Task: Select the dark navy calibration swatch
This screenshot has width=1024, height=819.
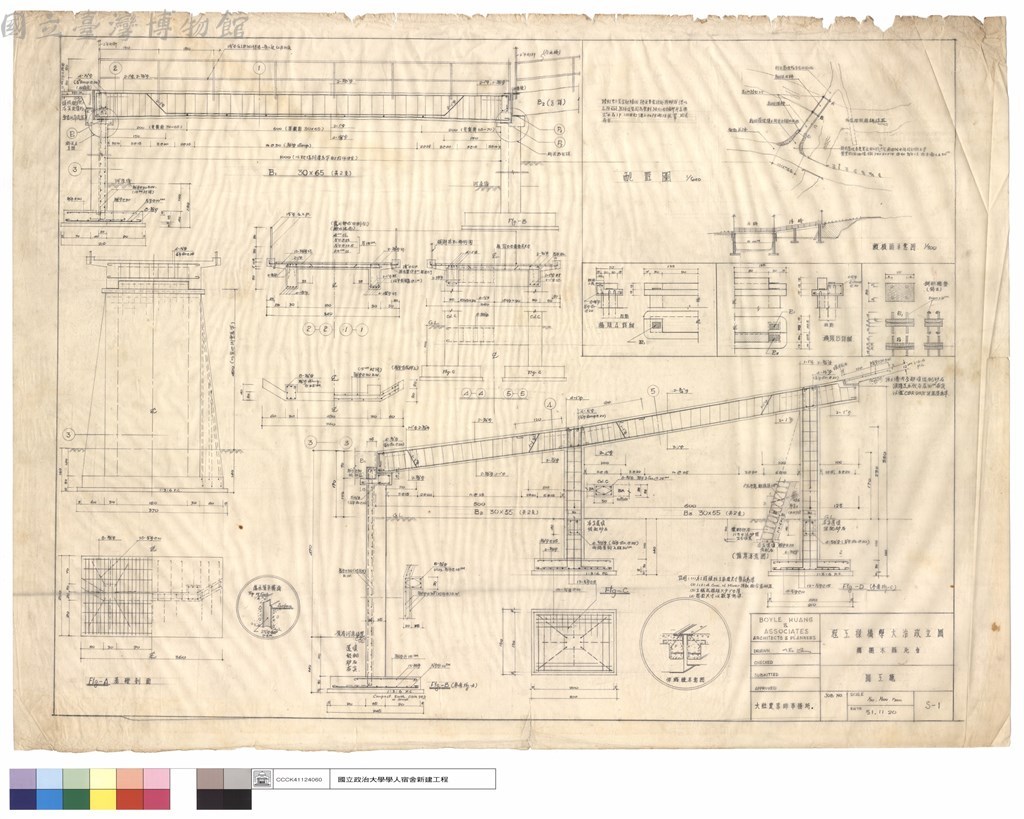Action: [23, 799]
